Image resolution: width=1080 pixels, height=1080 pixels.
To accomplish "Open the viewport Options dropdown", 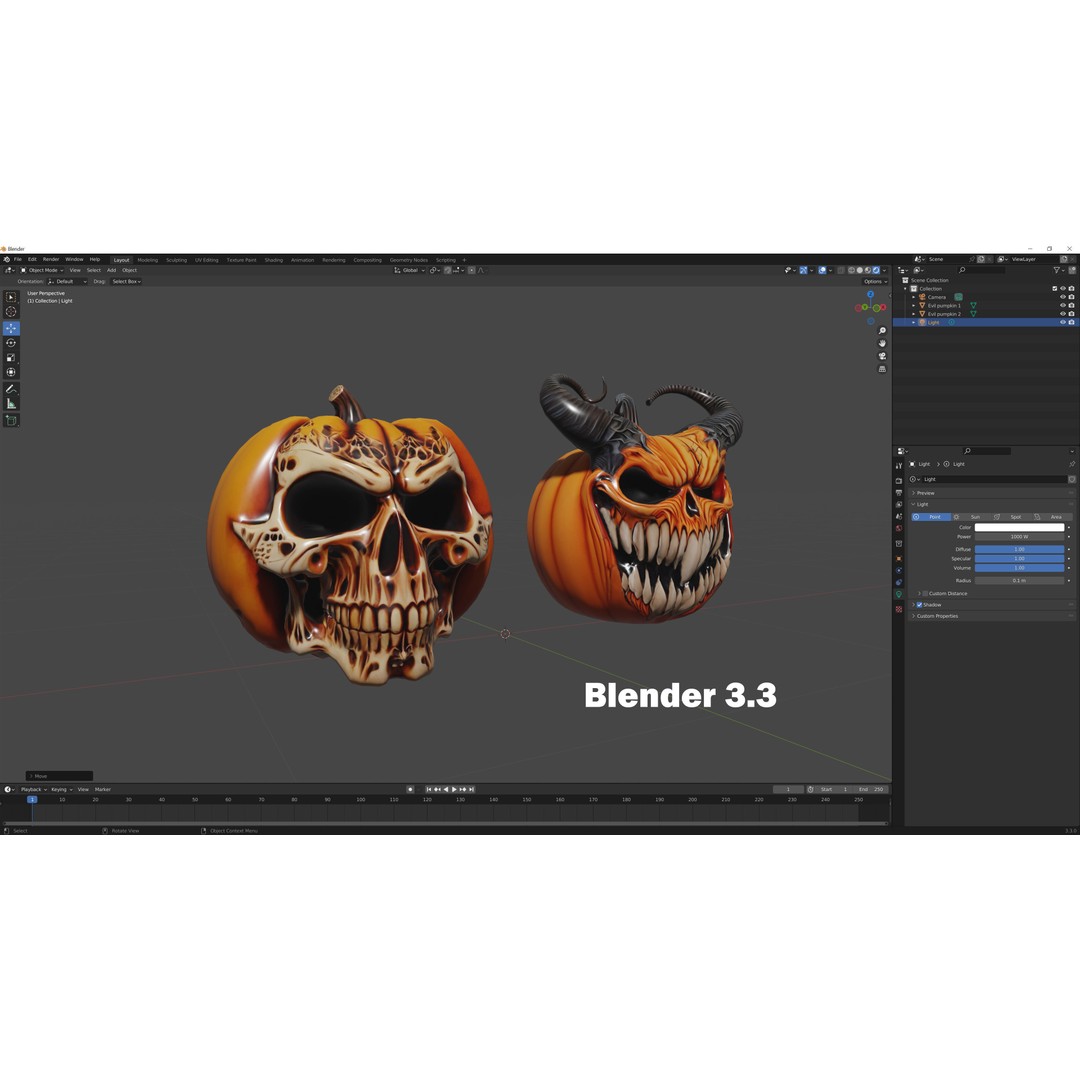I will (x=875, y=281).
